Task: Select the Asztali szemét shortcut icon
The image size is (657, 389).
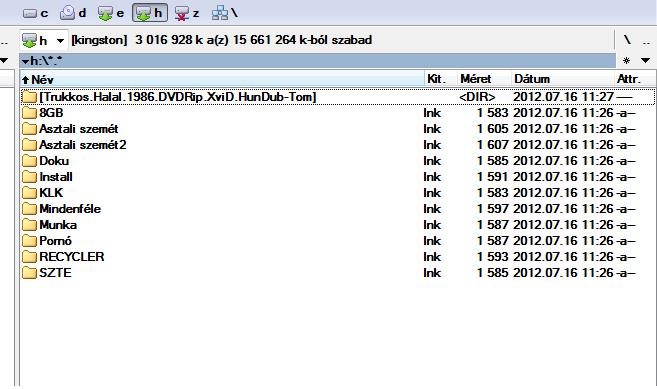Action: (x=29, y=129)
